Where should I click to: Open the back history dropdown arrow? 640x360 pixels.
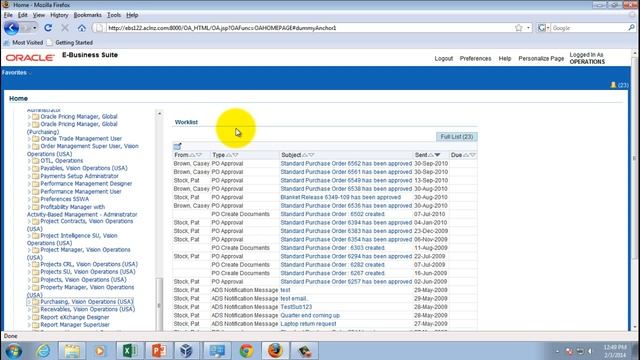tap(35, 28)
